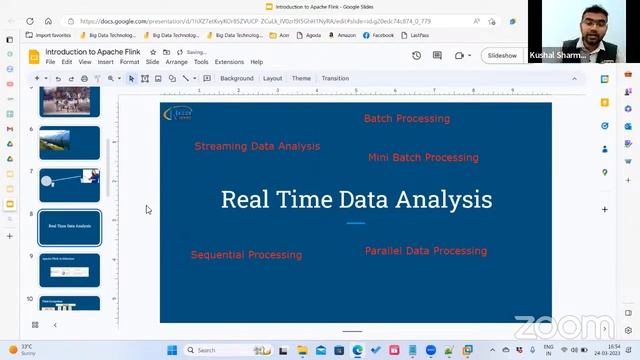Open the Help menu
Image resolution: width=640 pixels, height=360 pixels.
point(256,62)
